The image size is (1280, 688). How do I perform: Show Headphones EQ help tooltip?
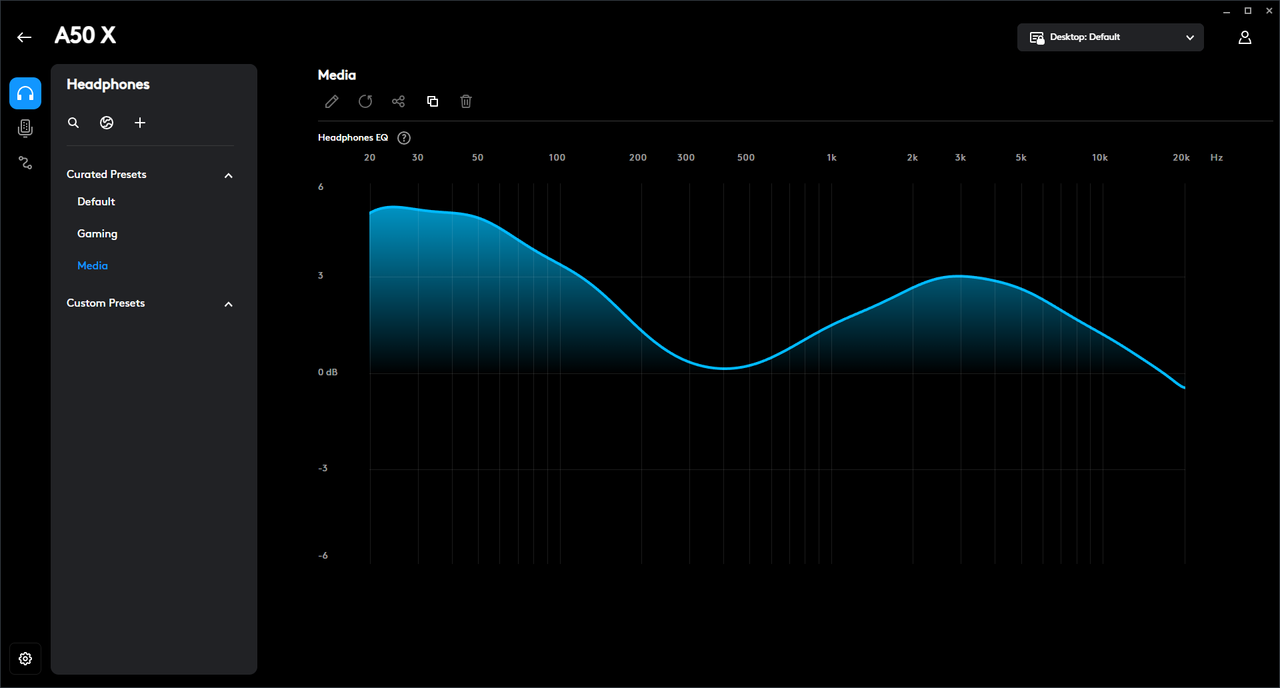404,138
